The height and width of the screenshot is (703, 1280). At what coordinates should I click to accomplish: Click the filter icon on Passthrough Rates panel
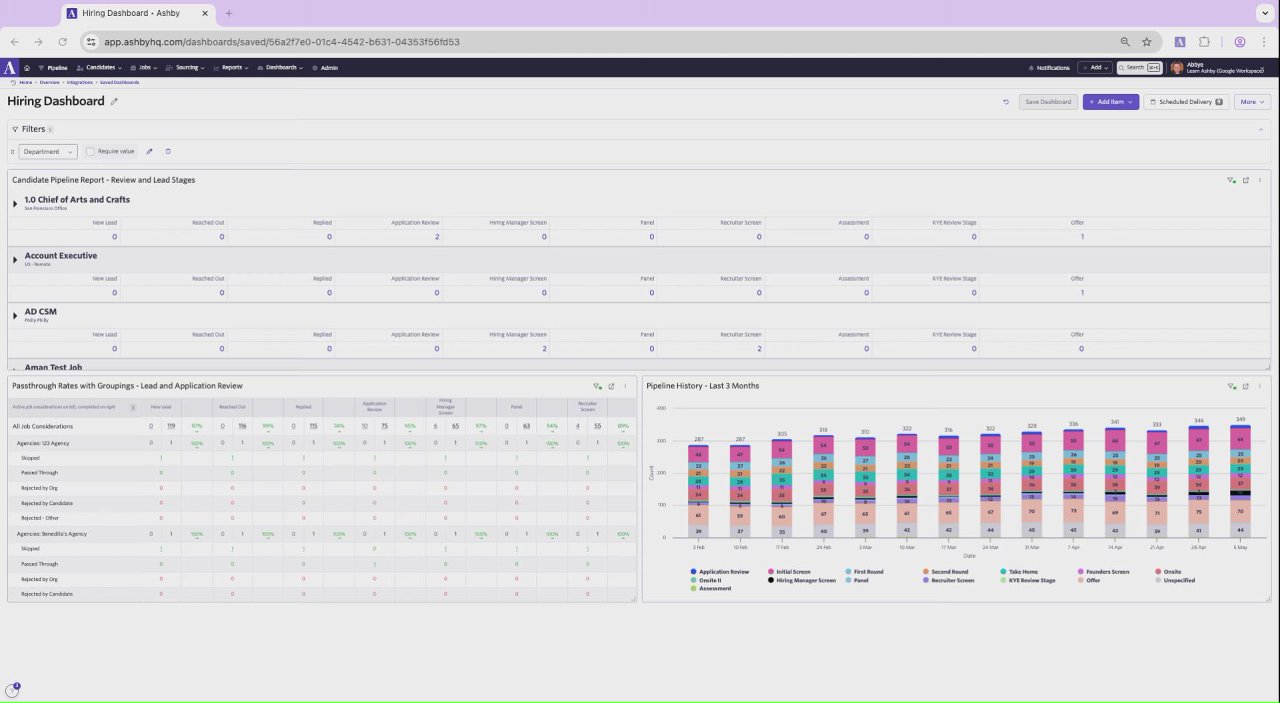point(597,386)
